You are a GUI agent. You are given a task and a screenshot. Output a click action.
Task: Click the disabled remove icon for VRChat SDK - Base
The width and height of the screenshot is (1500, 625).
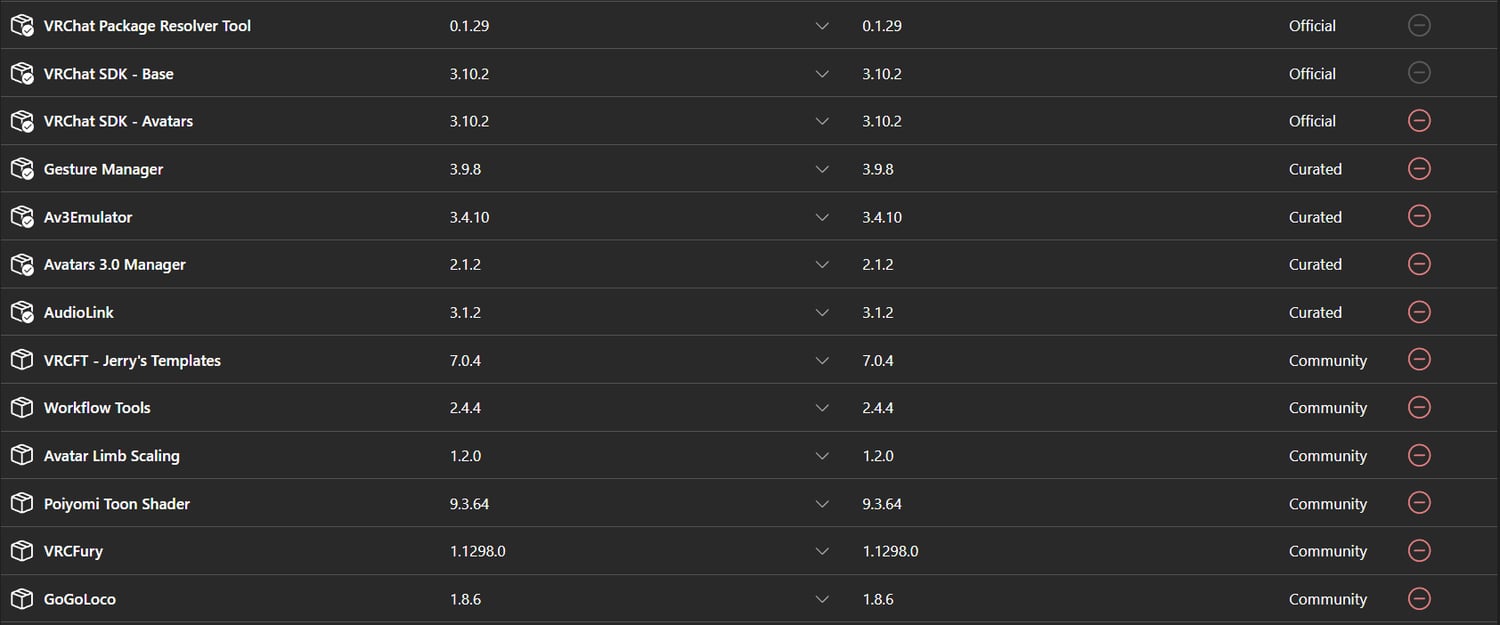[1418, 73]
